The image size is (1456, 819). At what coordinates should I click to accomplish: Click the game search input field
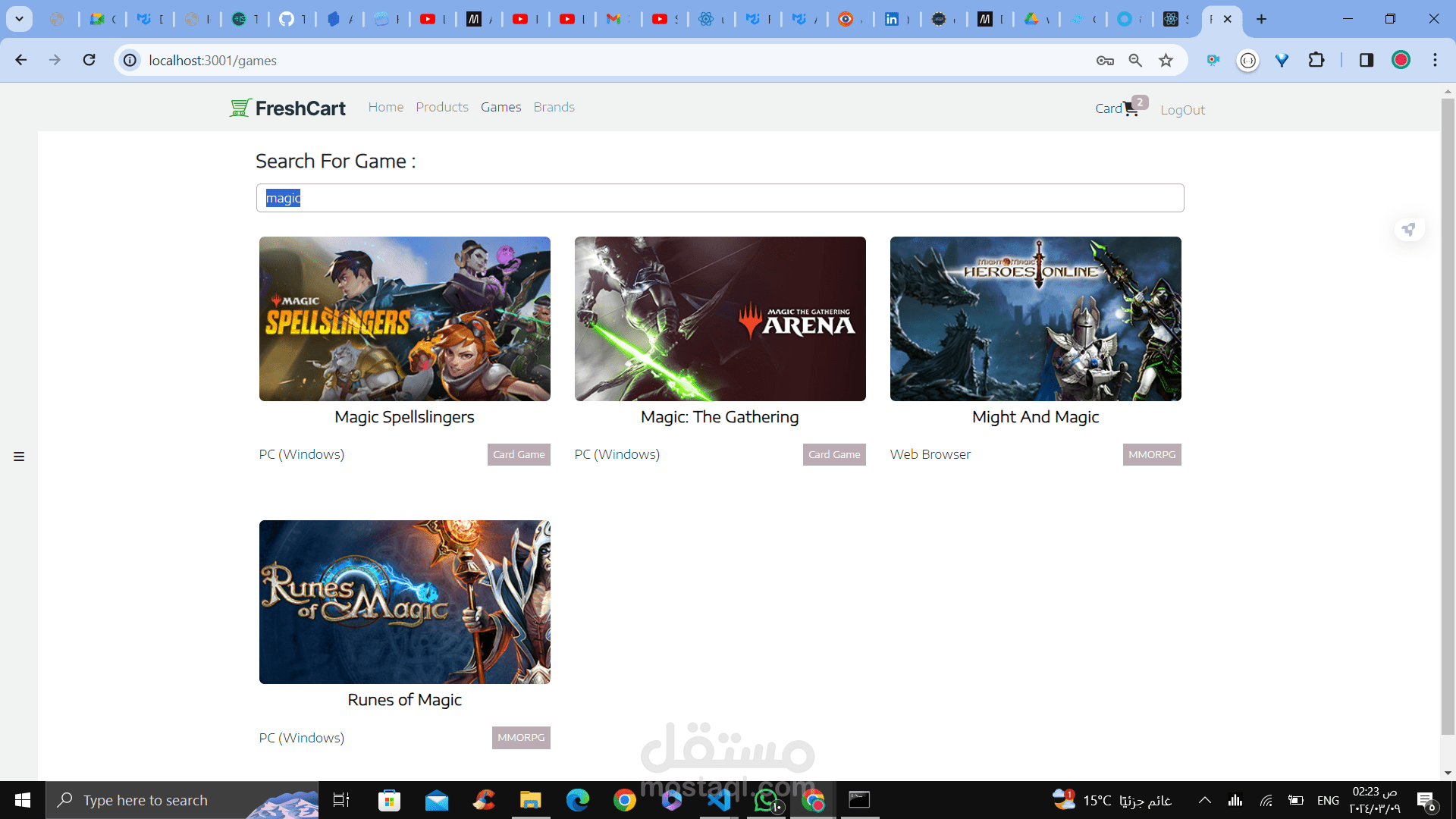[720, 198]
